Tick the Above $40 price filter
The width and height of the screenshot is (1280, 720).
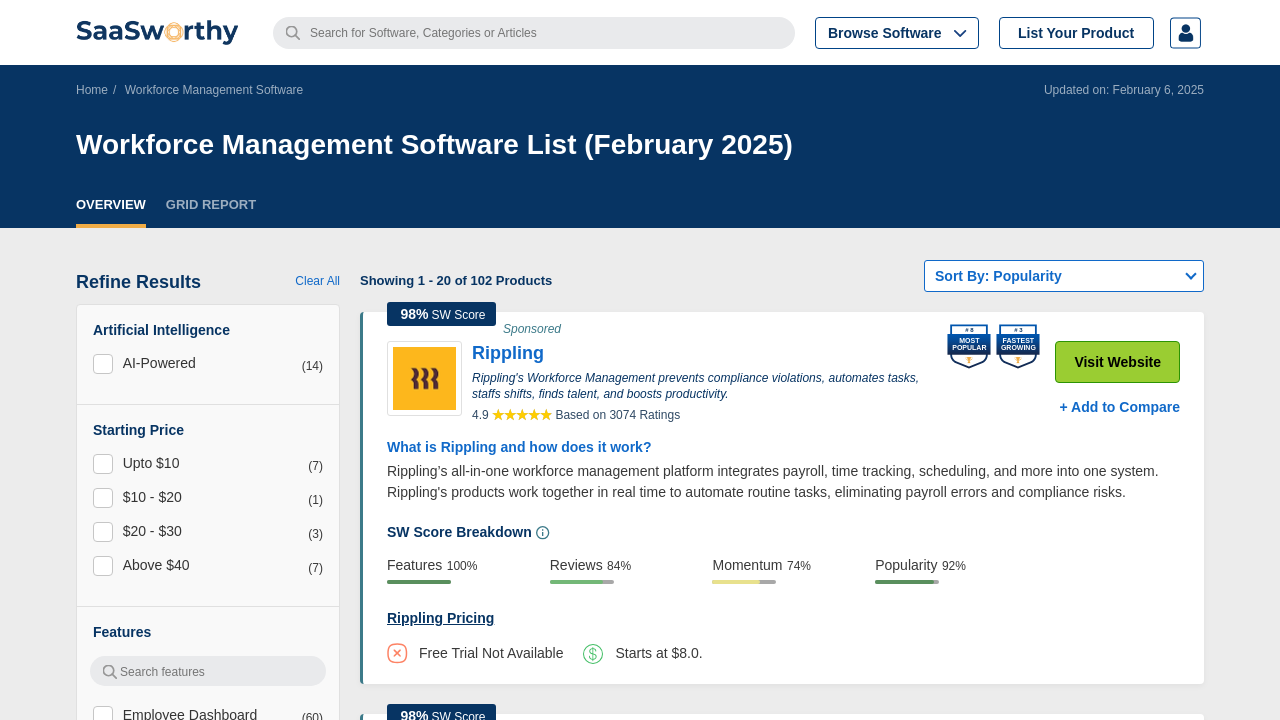tap(103, 566)
